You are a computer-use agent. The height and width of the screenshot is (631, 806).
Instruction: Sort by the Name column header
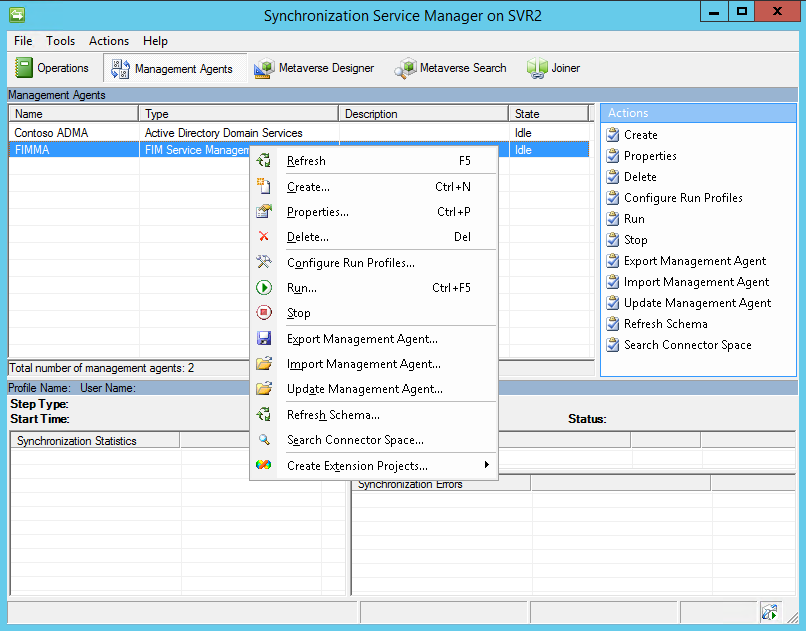click(x=74, y=114)
